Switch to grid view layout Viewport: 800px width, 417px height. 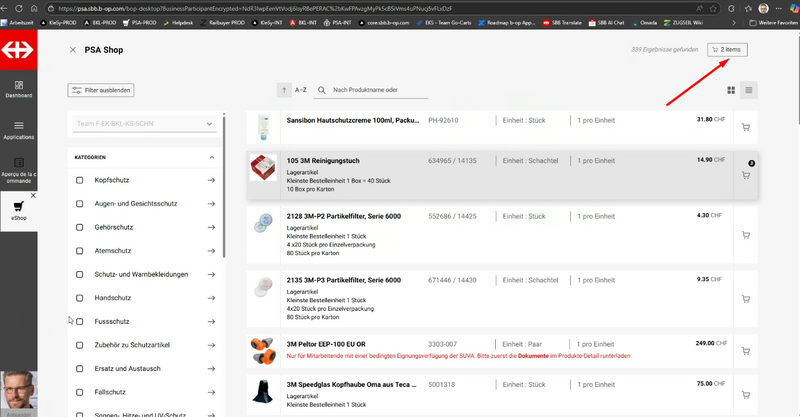(x=731, y=90)
